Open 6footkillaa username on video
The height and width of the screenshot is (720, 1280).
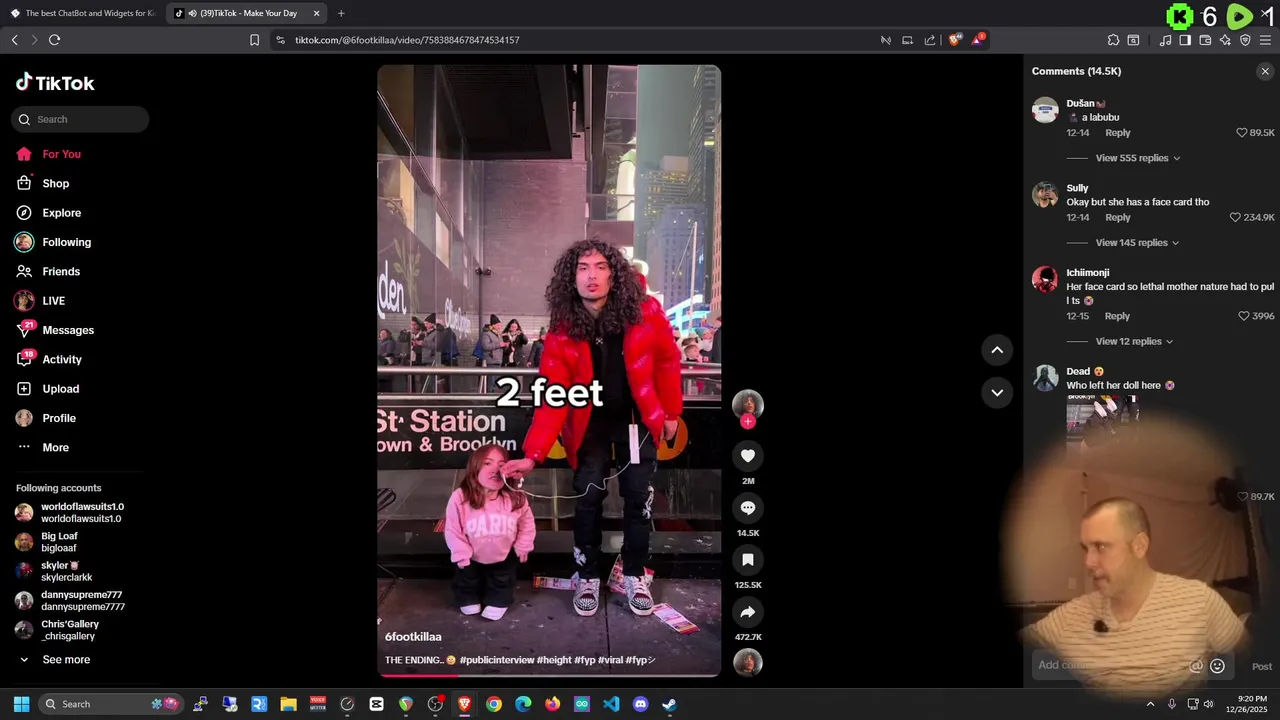tap(413, 637)
